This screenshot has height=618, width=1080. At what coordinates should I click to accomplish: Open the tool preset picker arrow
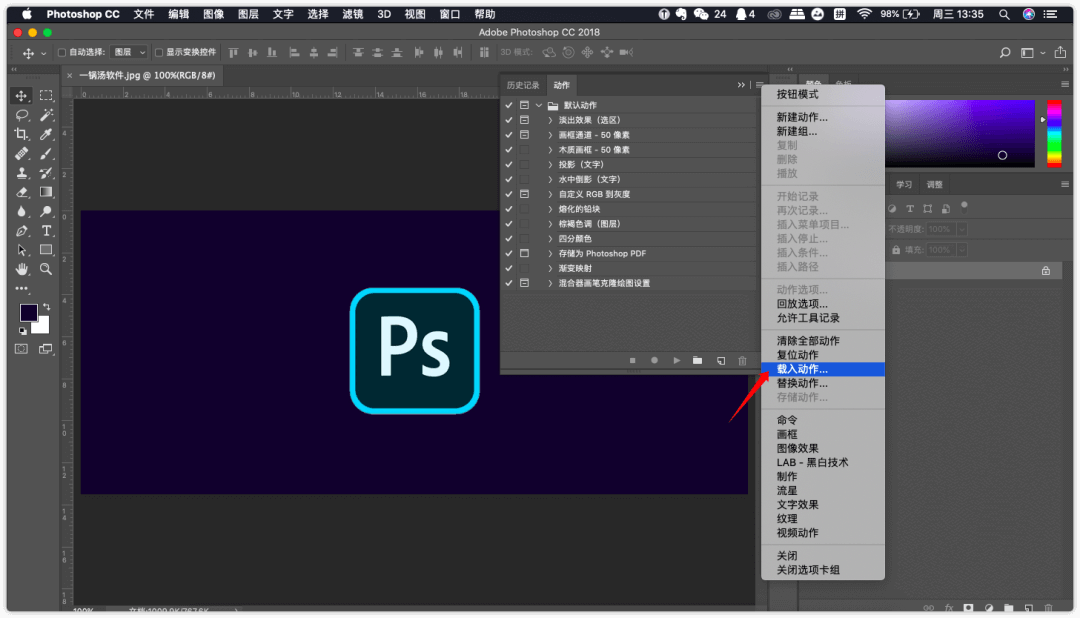click(x=43, y=53)
